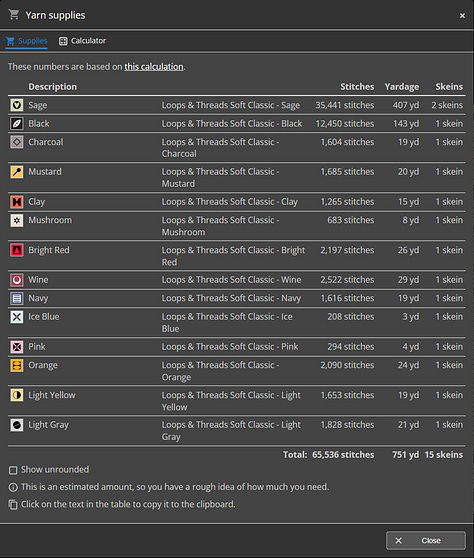This screenshot has height=558, width=474.
Task: Copy the '1,604 stitches' cell
Action: [x=347, y=142]
